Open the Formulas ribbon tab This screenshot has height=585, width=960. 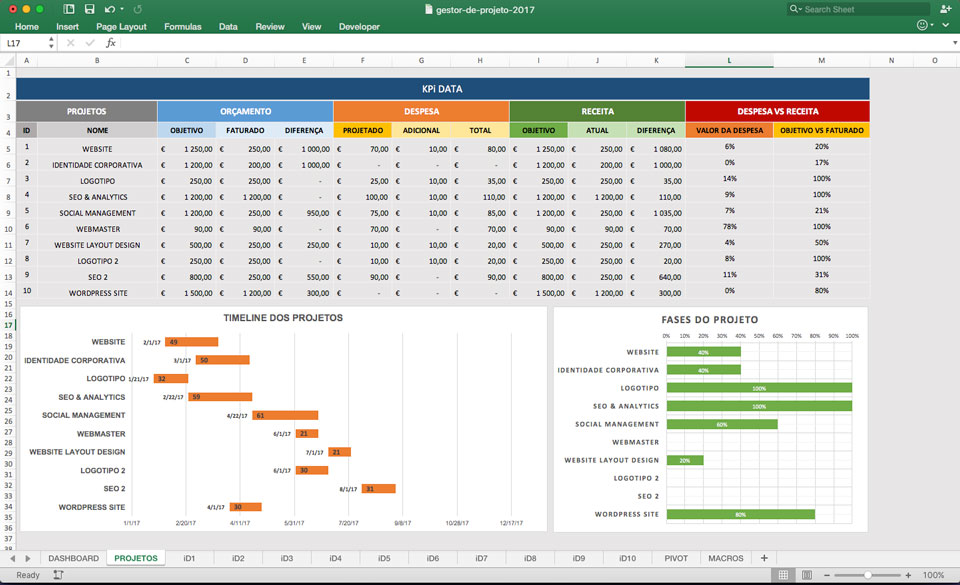tap(182, 26)
